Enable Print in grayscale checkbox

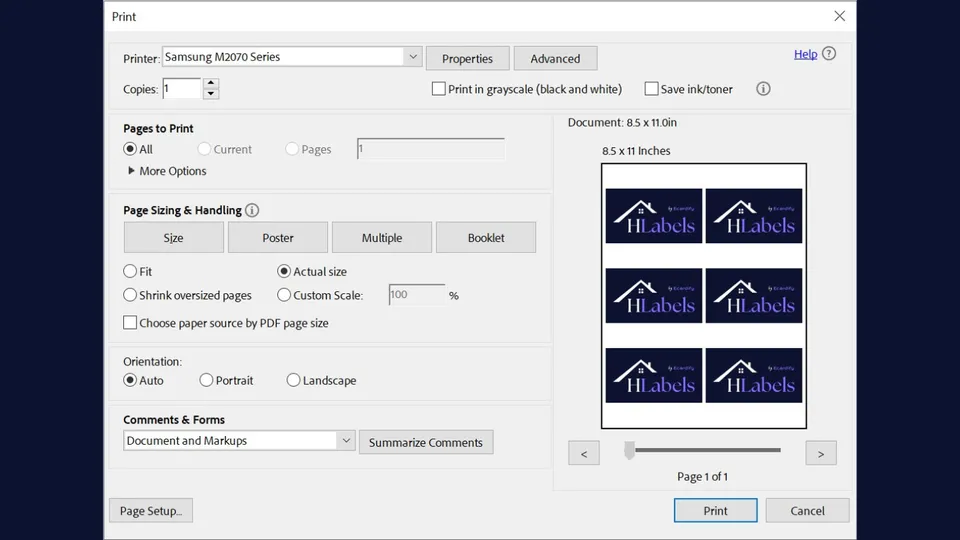tap(438, 89)
